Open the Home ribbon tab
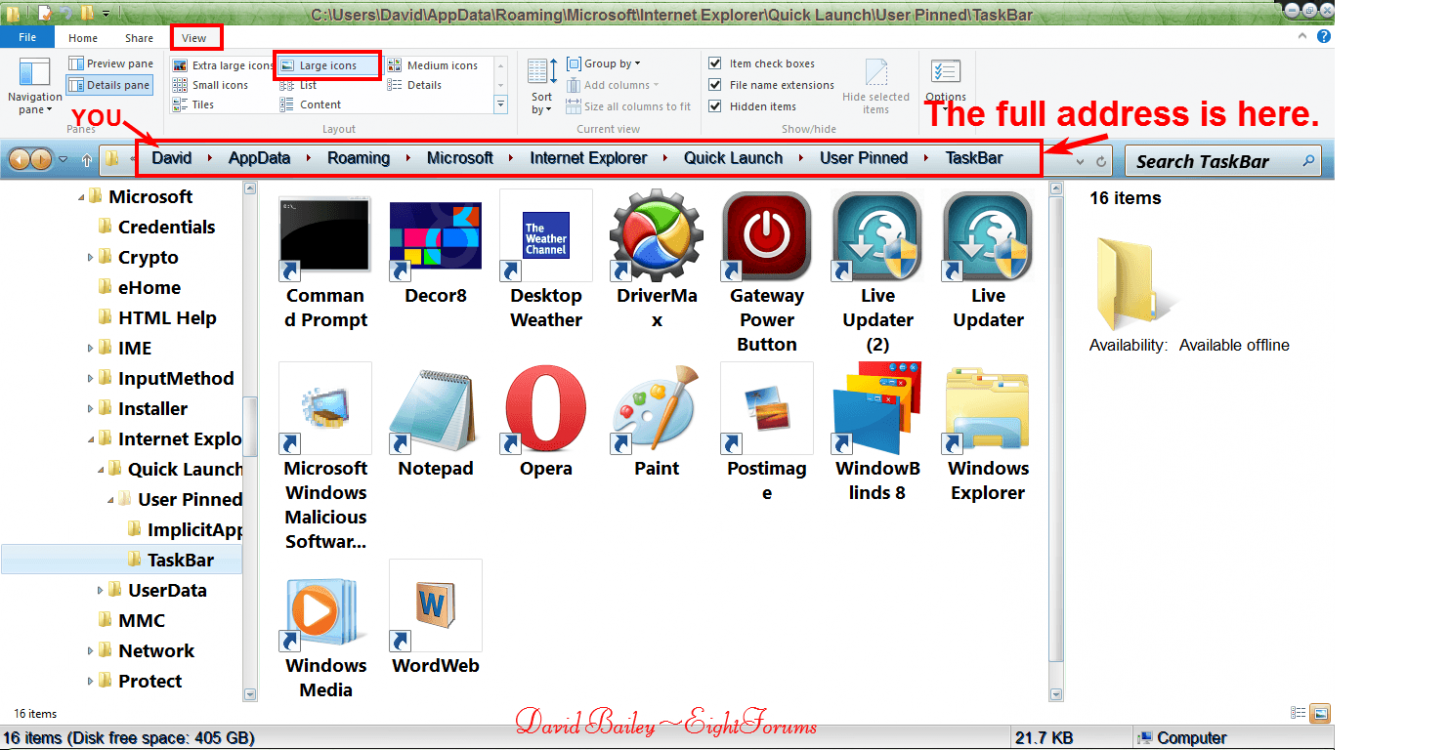 click(x=83, y=38)
